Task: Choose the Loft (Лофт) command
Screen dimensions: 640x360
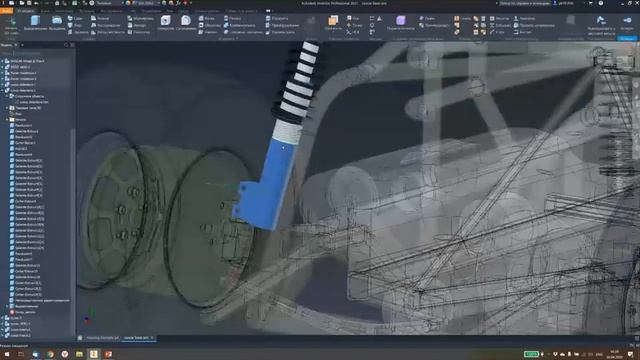Action: pos(75,25)
